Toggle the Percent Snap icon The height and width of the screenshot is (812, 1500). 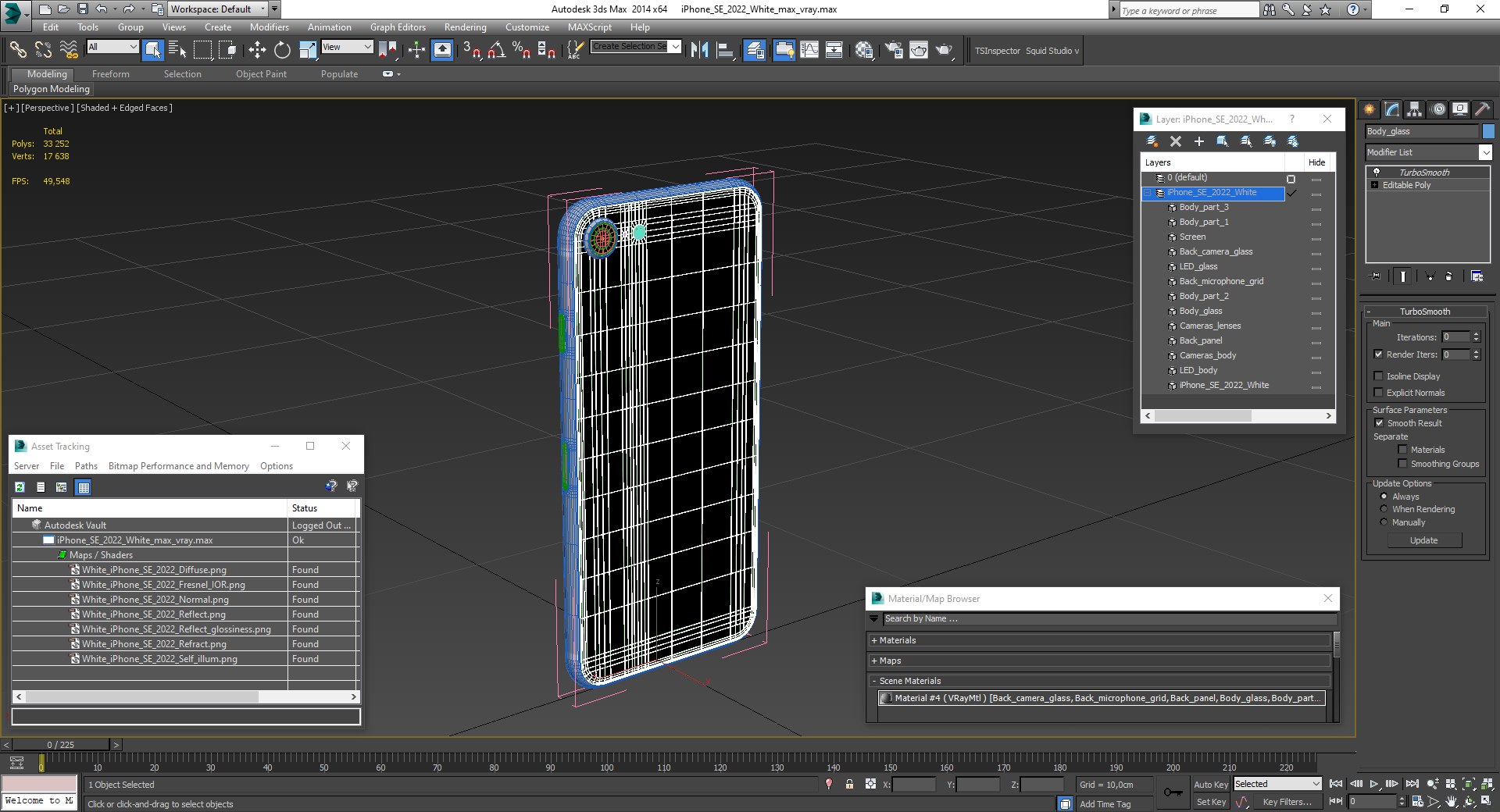pos(521,50)
